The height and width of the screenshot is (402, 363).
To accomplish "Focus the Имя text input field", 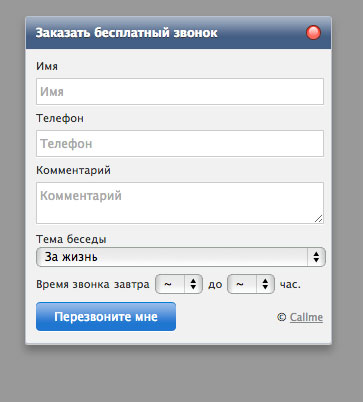I will click(x=180, y=91).
